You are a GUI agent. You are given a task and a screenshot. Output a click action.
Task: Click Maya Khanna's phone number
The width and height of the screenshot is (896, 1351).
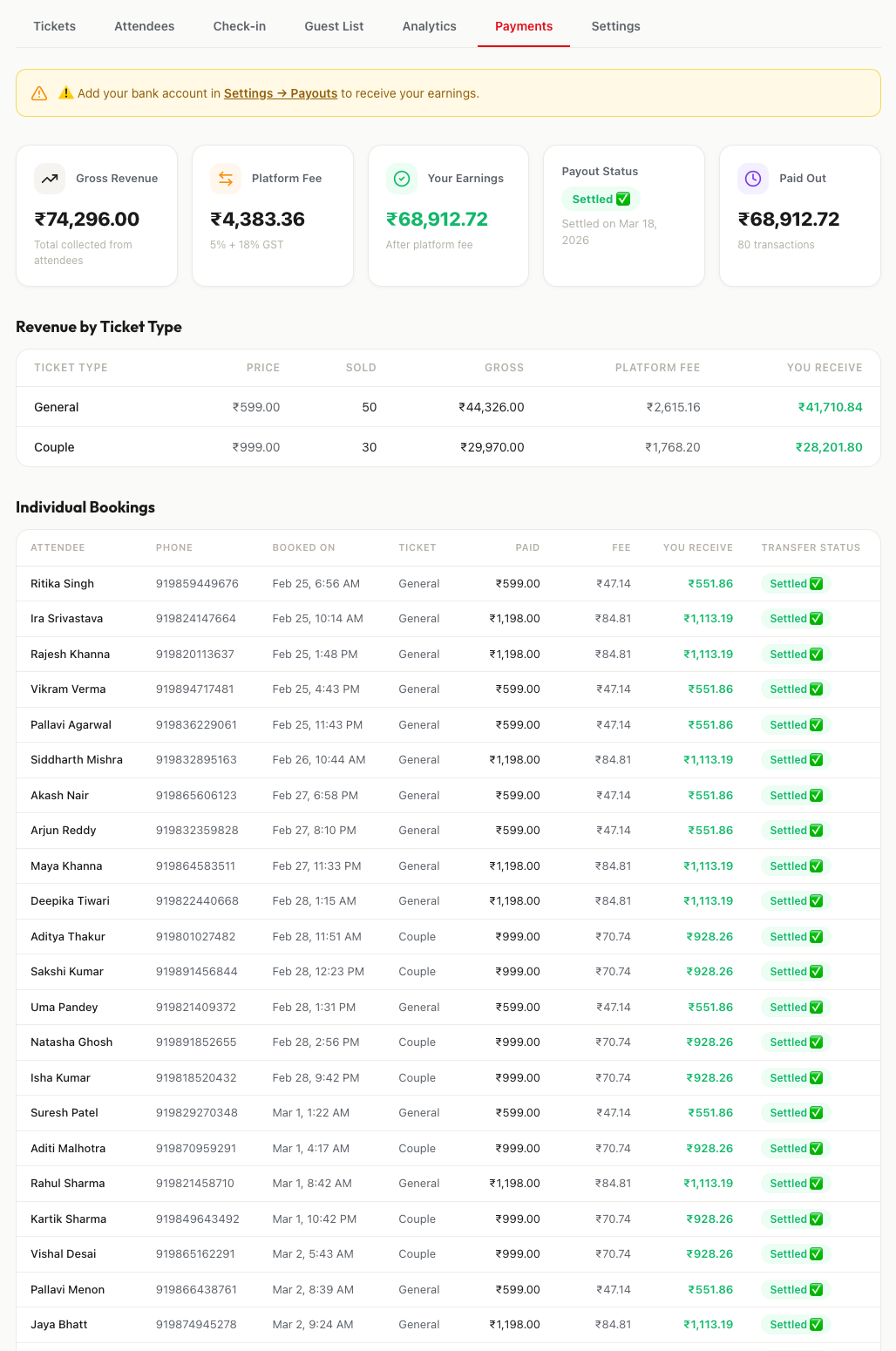(196, 866)
